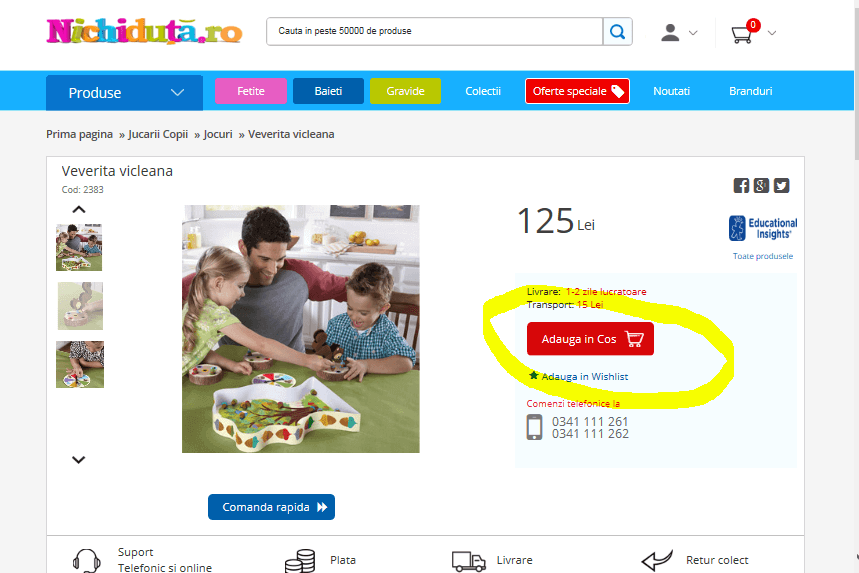
Task: Show previous thumbnails with up arrow
Action: point(79,209)
